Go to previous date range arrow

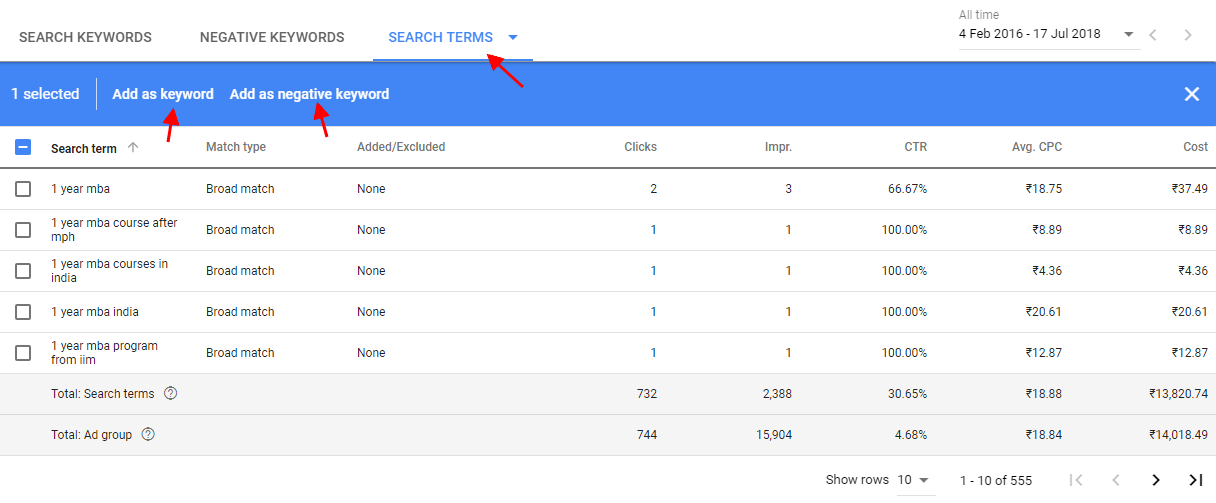coord(1153,35)
